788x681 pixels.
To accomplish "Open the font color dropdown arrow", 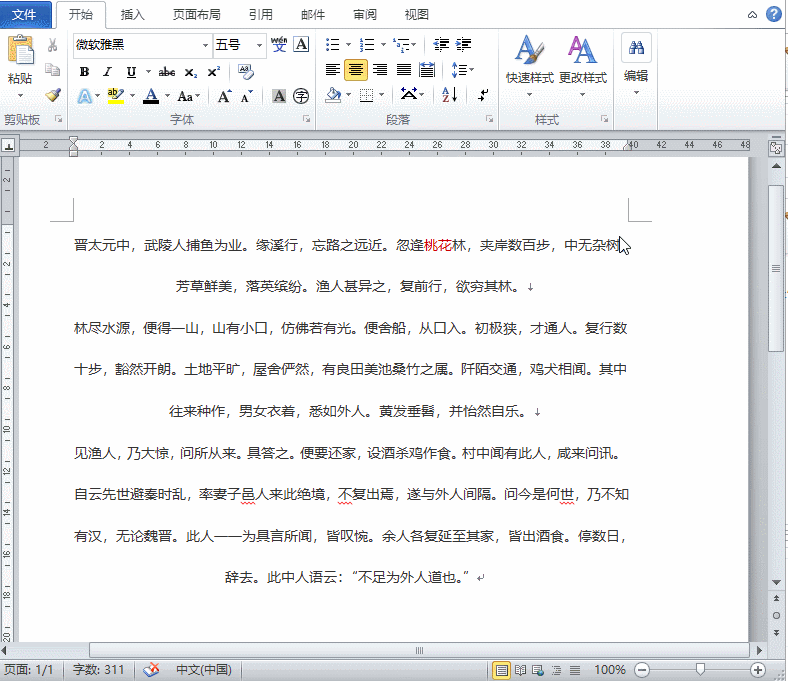I will tap(167, 97).
